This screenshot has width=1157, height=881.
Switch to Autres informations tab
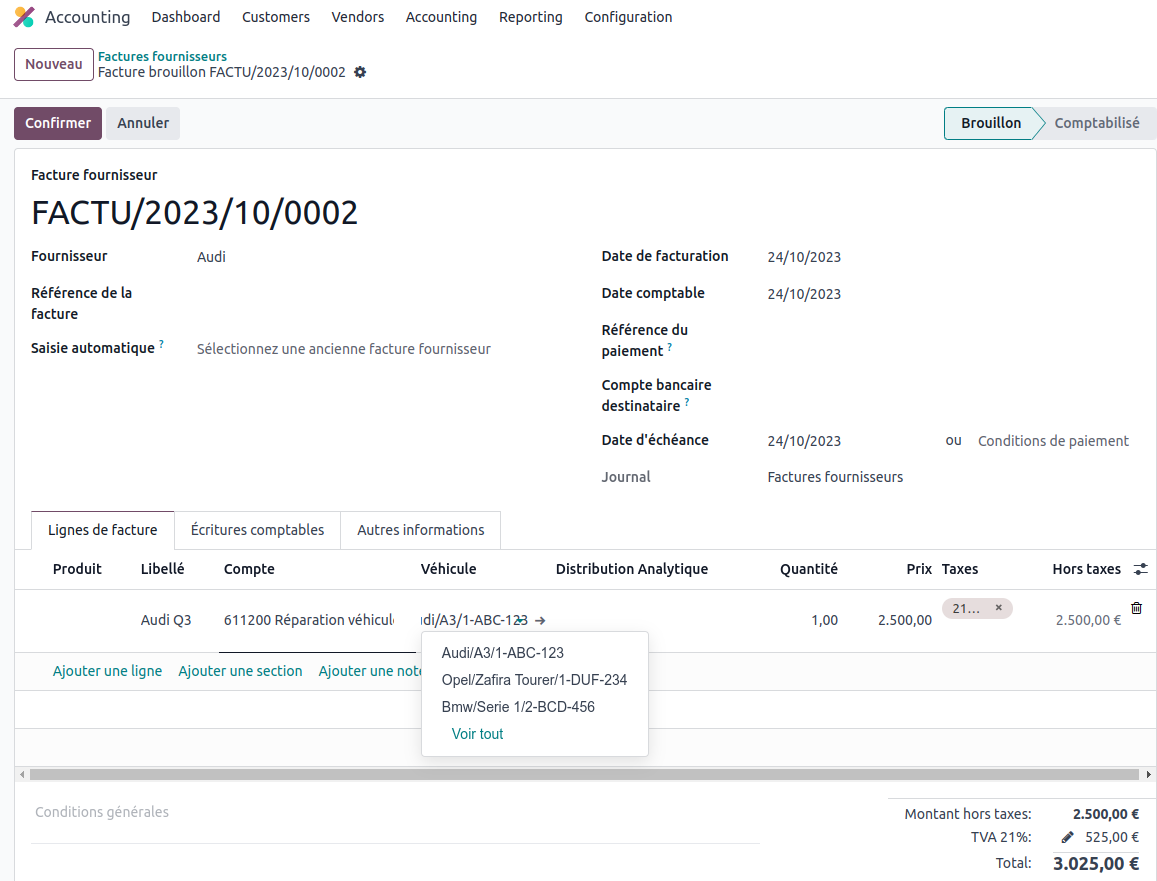click(421, 530)
